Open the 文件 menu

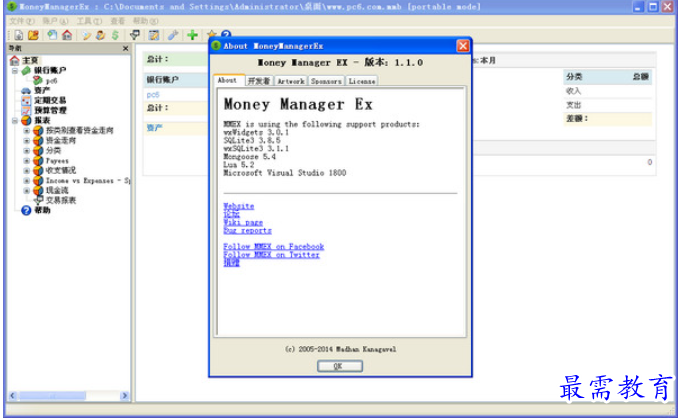(x=22, y=21)
